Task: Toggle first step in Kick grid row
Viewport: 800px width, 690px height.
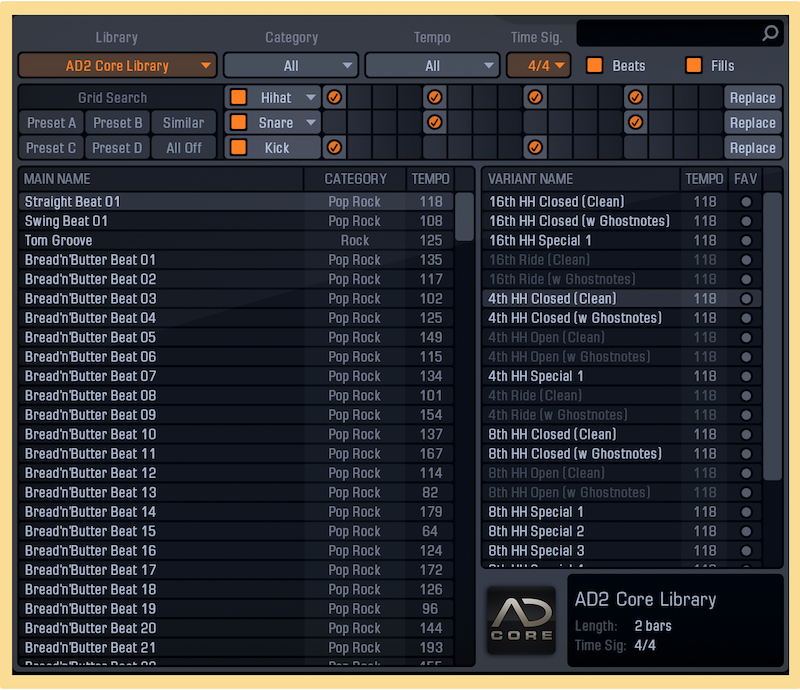Action: tap(334, 147)
